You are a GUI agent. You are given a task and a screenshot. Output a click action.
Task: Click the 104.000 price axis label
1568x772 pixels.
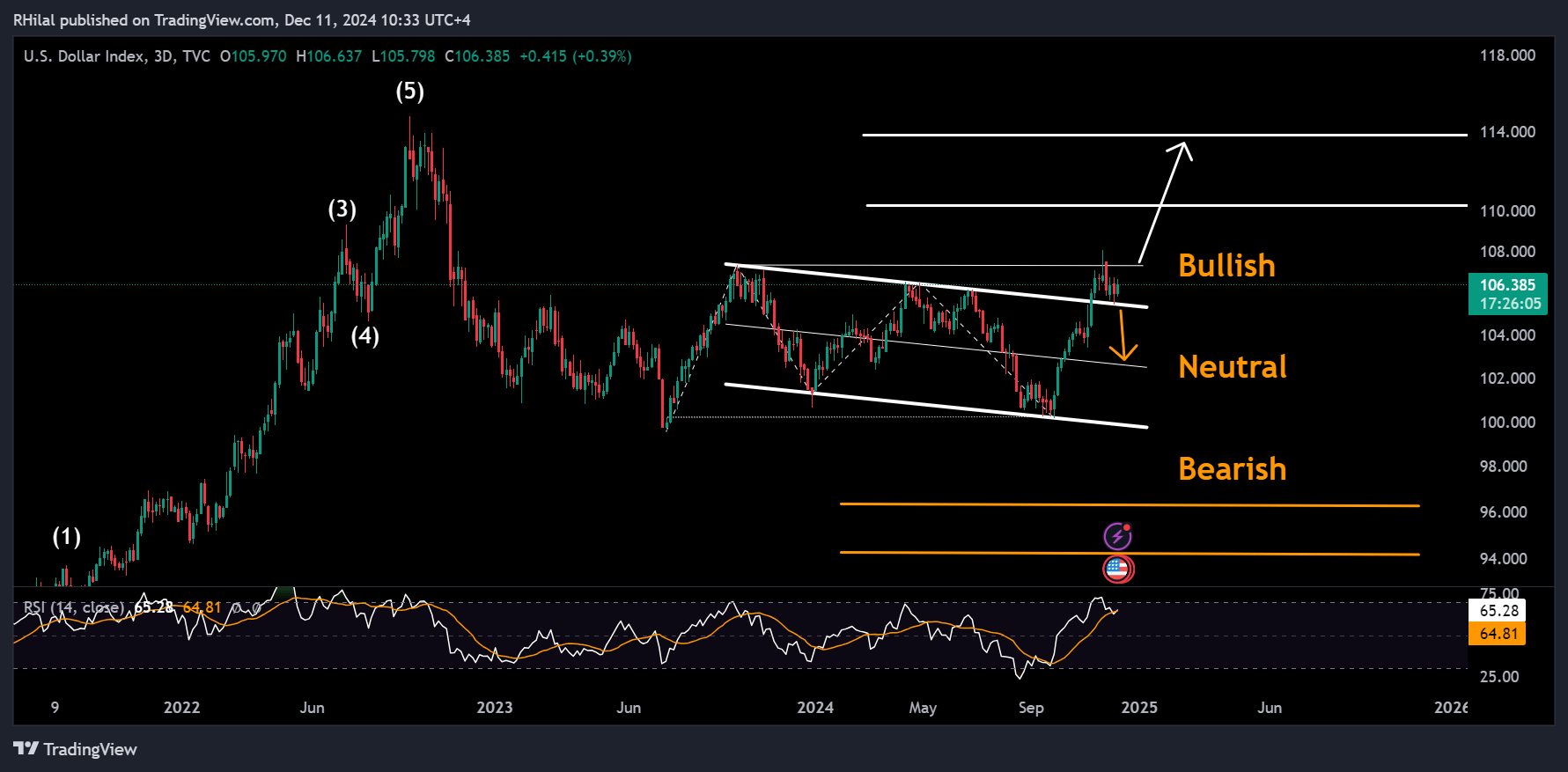(x=1507, y=335)
